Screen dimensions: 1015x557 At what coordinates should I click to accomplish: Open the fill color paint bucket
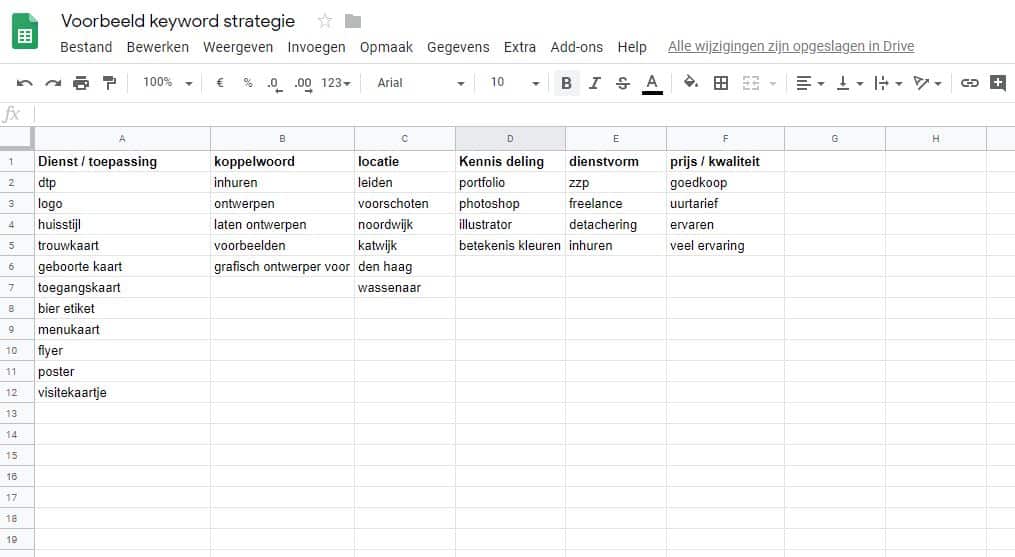[x=690, y=83]
